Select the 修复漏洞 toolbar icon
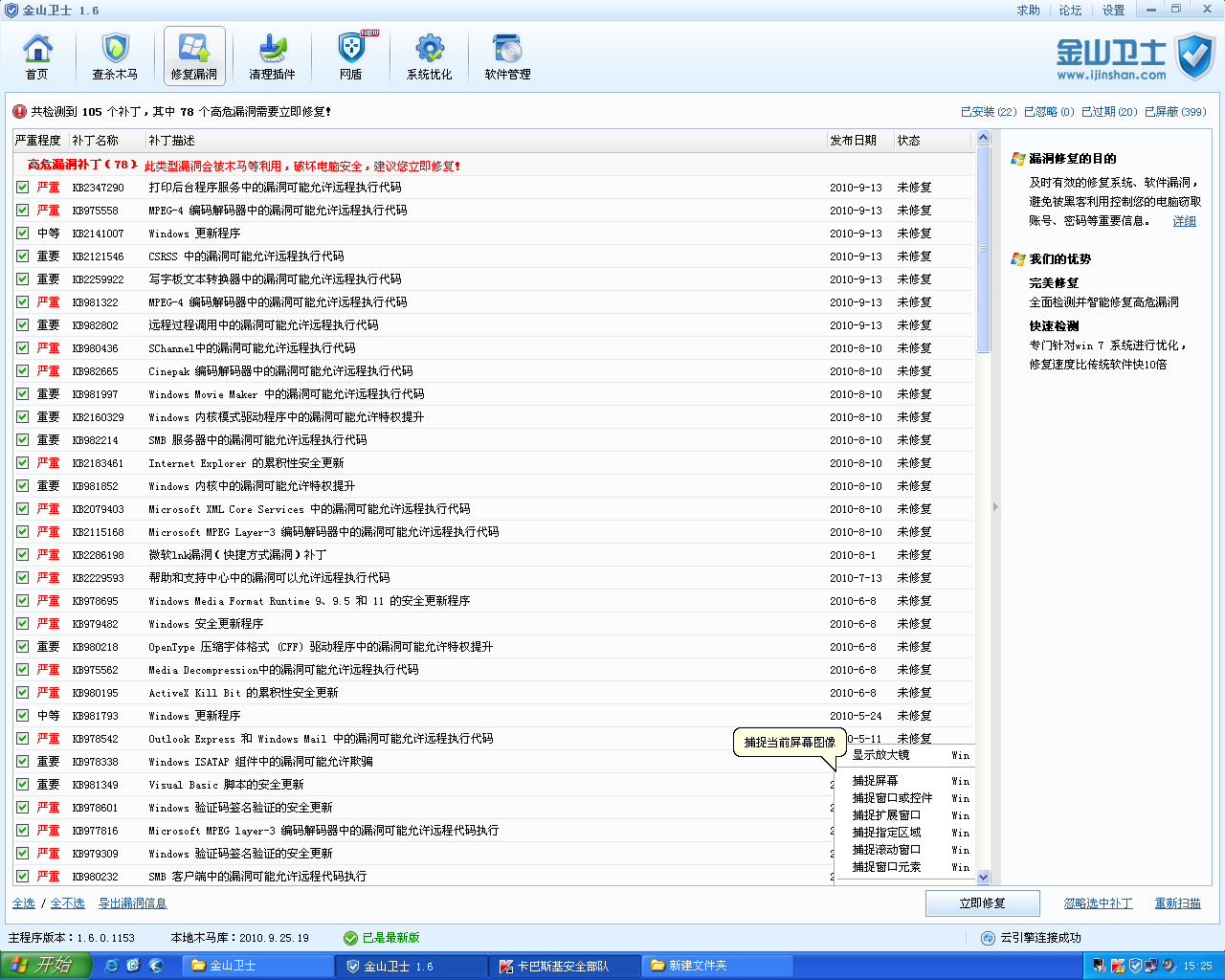Image resolution: width=1225 pixels, height=980 pixels. pyautogui.click(x=194, y=56)
